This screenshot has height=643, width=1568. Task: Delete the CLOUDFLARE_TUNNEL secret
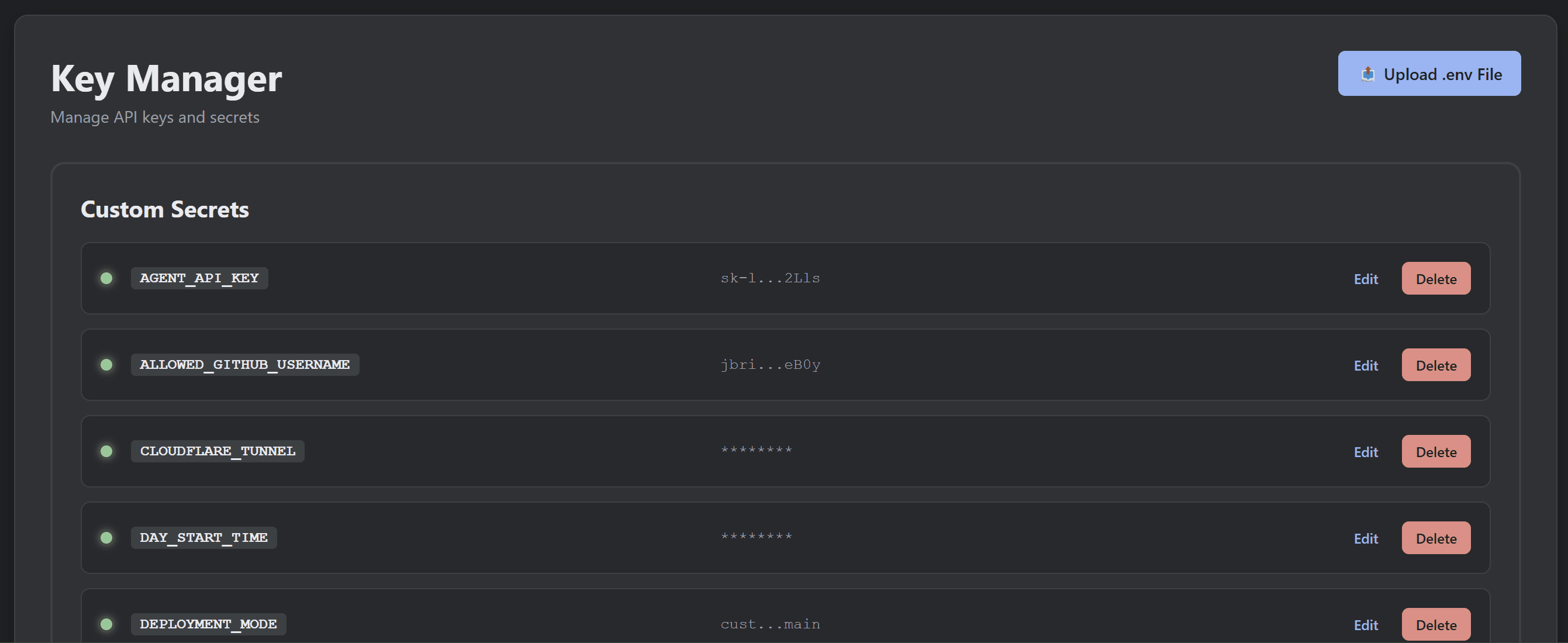(x=1436, y=451)
